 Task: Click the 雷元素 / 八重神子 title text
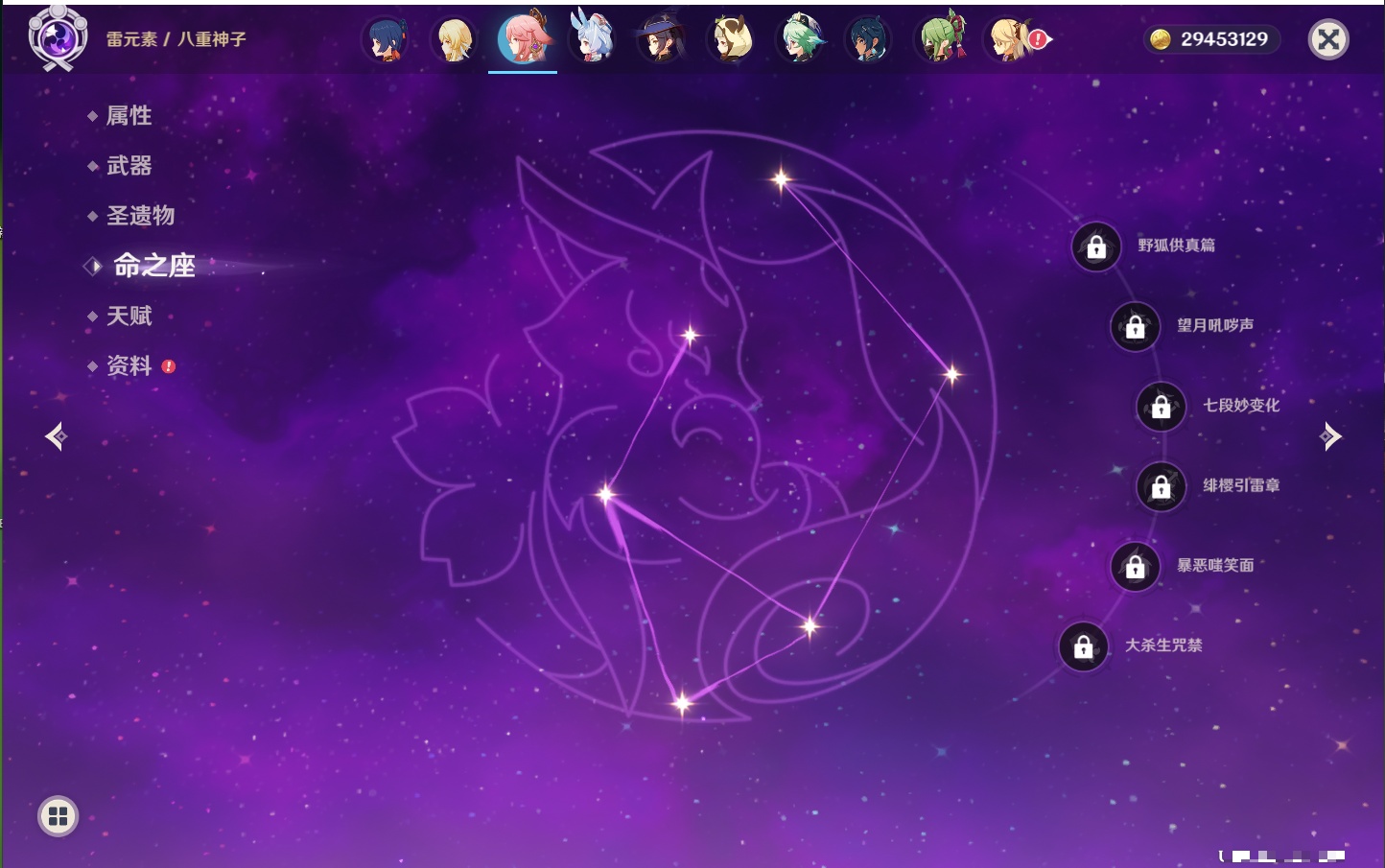pyautogui.click(x=176, y=39)
